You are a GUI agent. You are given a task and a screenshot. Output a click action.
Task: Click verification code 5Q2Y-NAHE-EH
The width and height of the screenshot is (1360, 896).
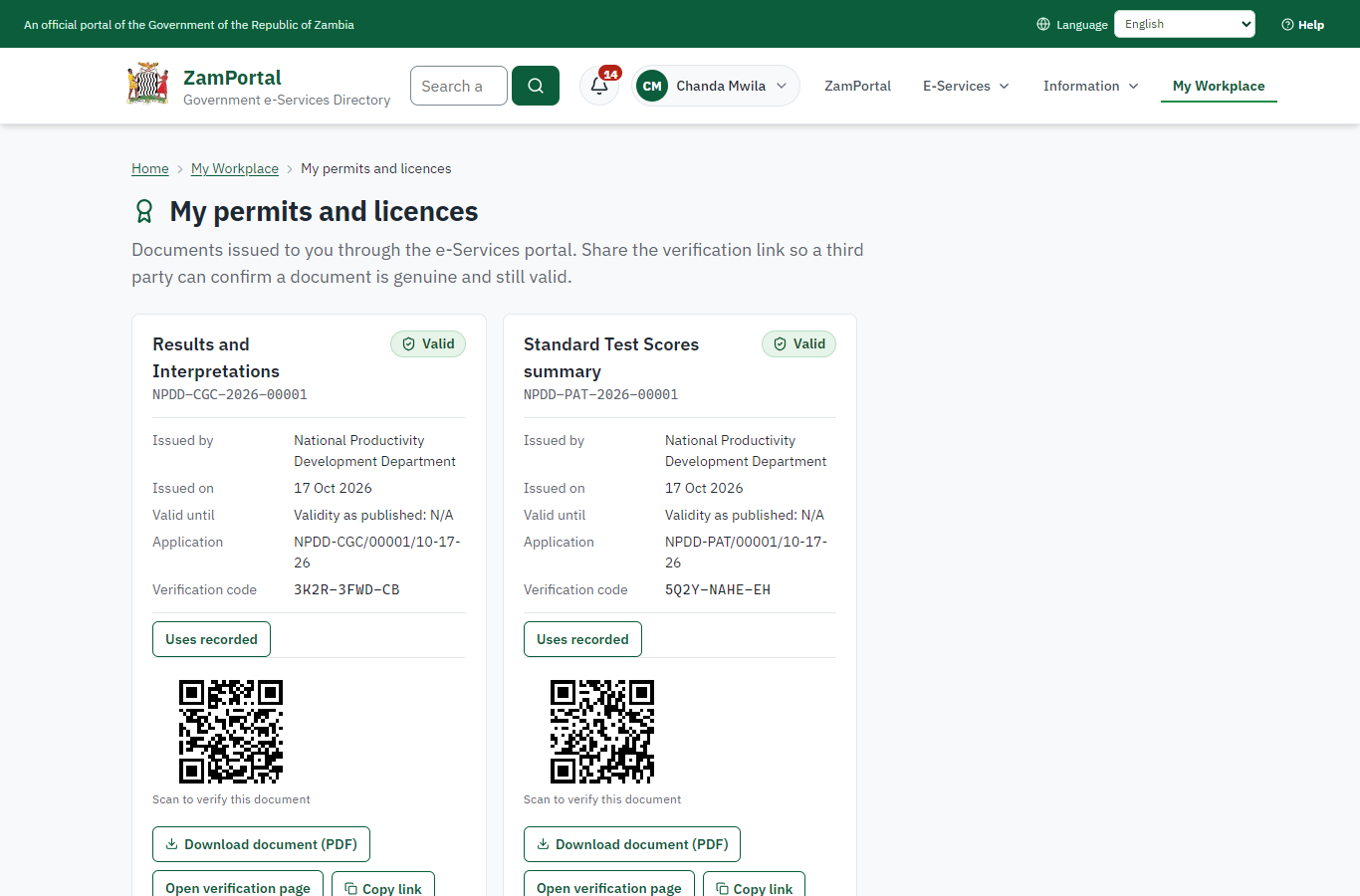[718, 589]
